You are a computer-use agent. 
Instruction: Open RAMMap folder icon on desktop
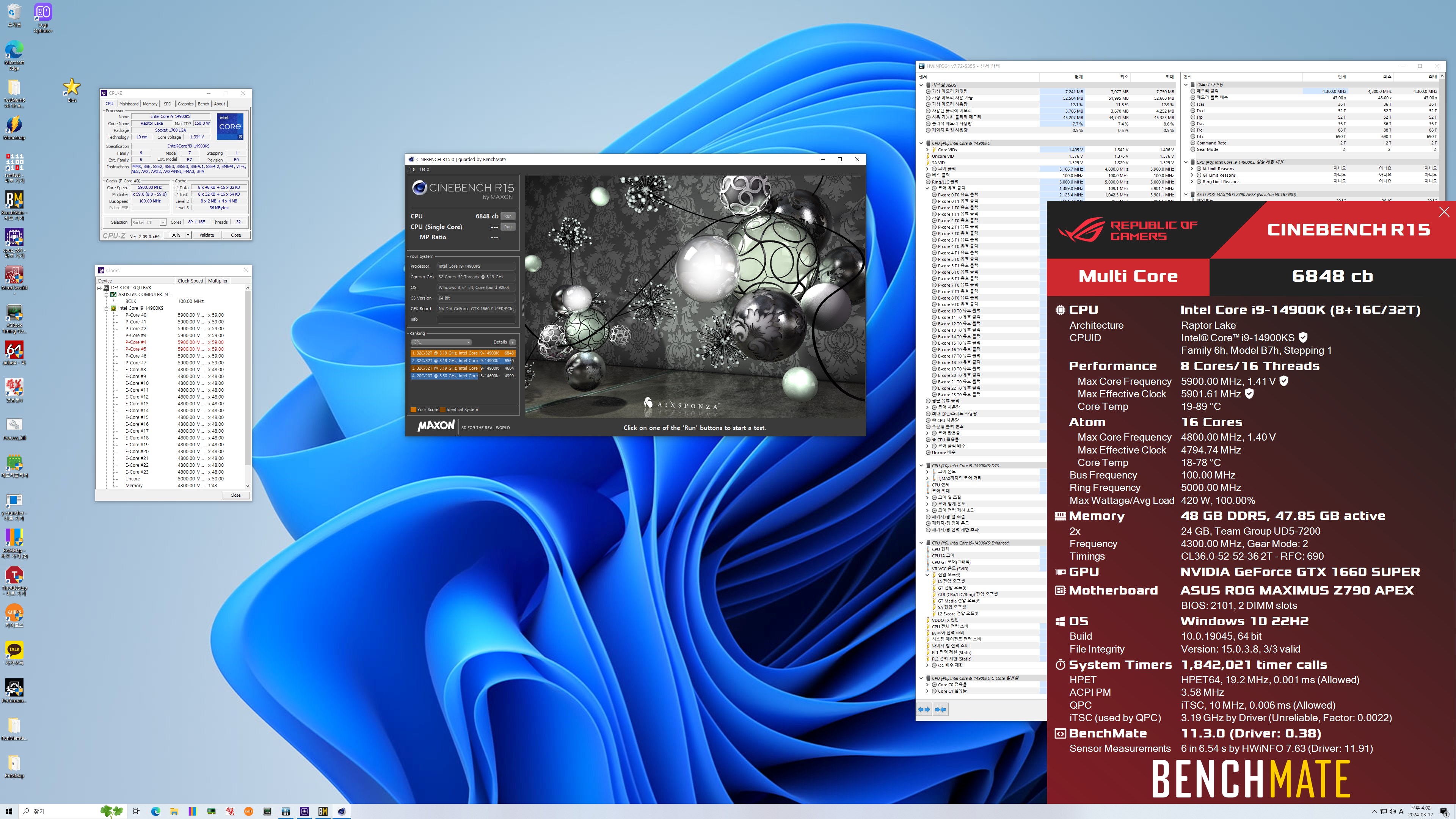tap(14, 766)
